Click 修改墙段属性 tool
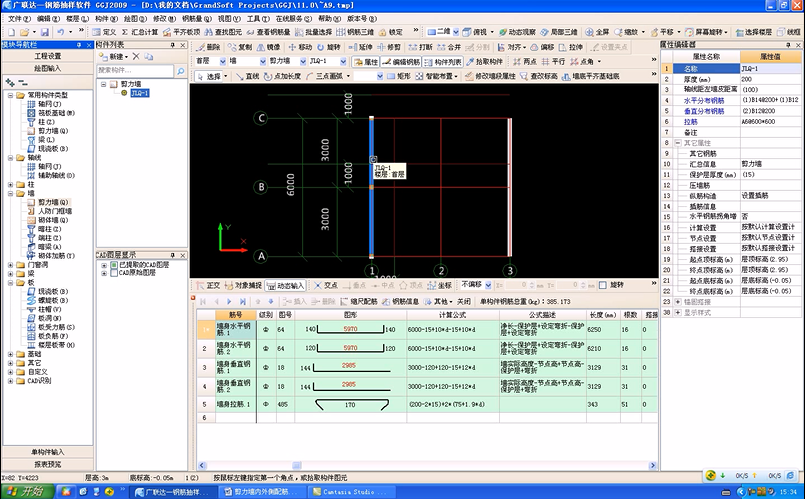This screenshot has height=499, width=805. 490,76
